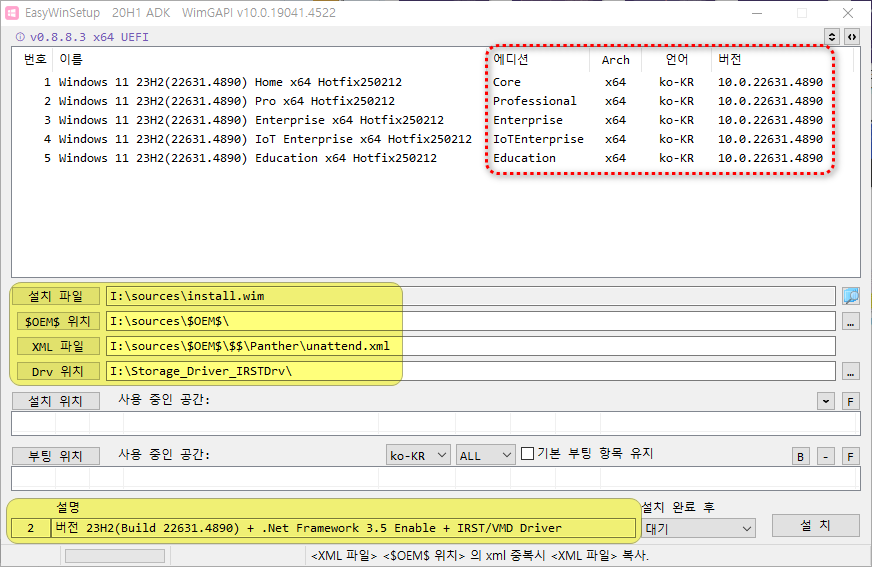
Task: Click the magnifier search icon for install file
Action: 851,296
